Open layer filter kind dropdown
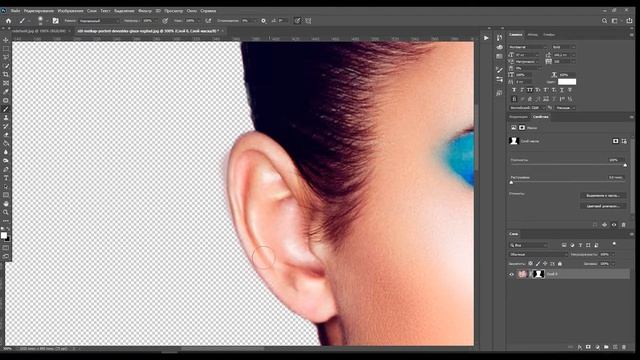 (528, 245)
